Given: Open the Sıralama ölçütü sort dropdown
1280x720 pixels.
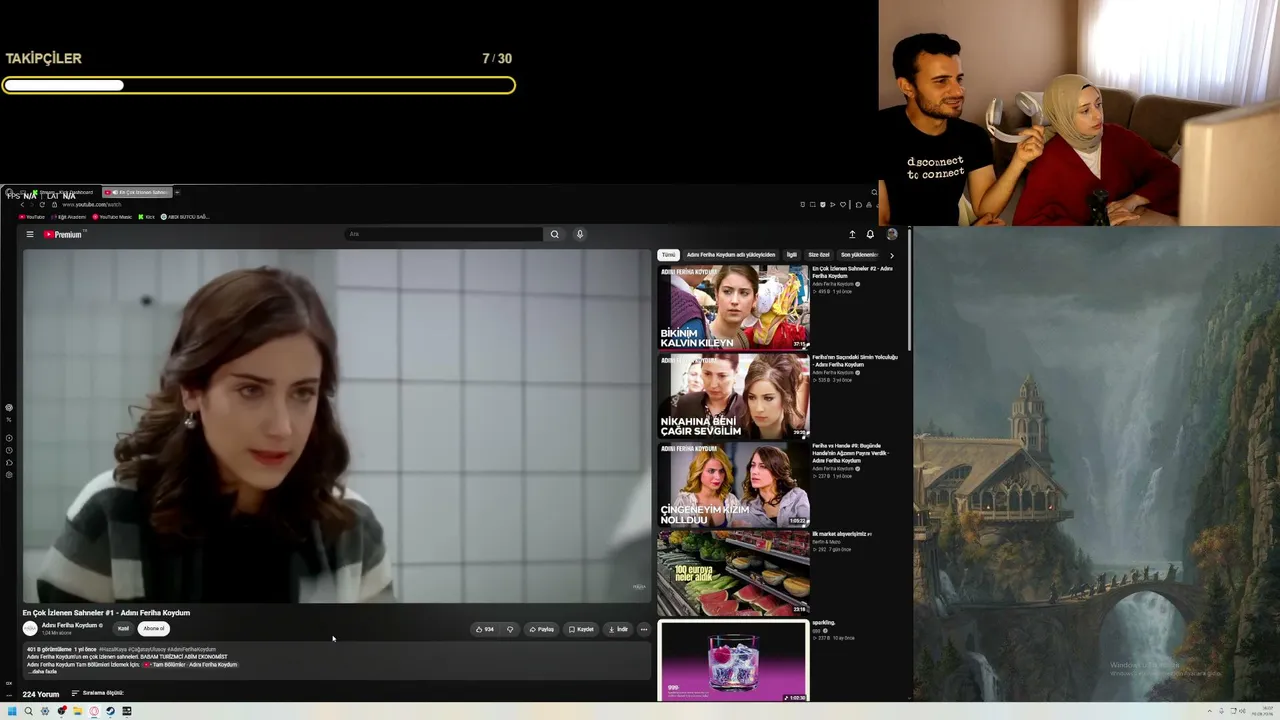Looking at the screenshot, I should pyautogui.click(x=97, y=693).
